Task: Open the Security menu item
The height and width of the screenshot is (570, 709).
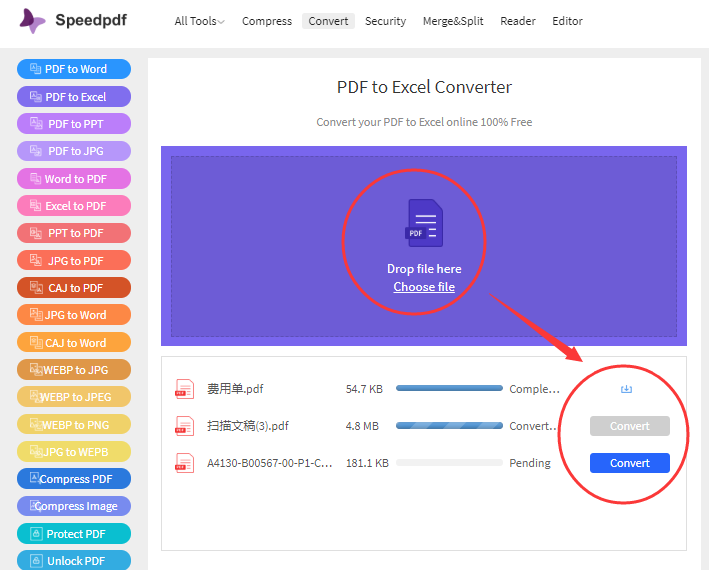Action: click(x=385, y=21)
